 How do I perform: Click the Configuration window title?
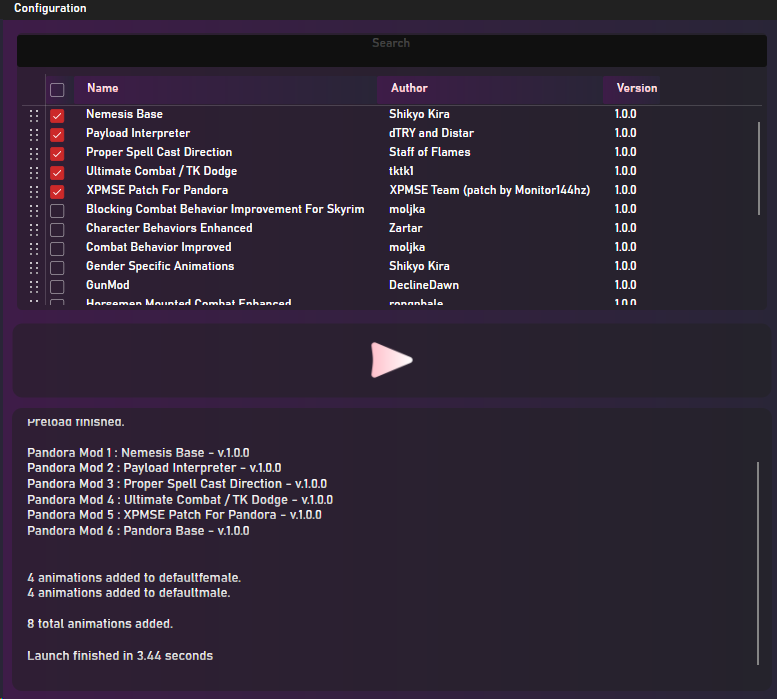pos(50,8)
